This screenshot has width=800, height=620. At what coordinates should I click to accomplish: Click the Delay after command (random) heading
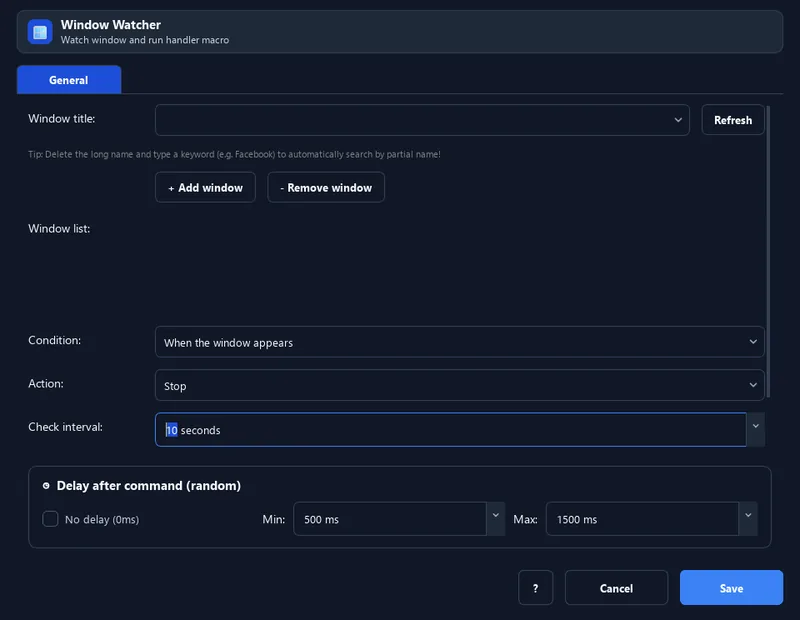point(148,486)
